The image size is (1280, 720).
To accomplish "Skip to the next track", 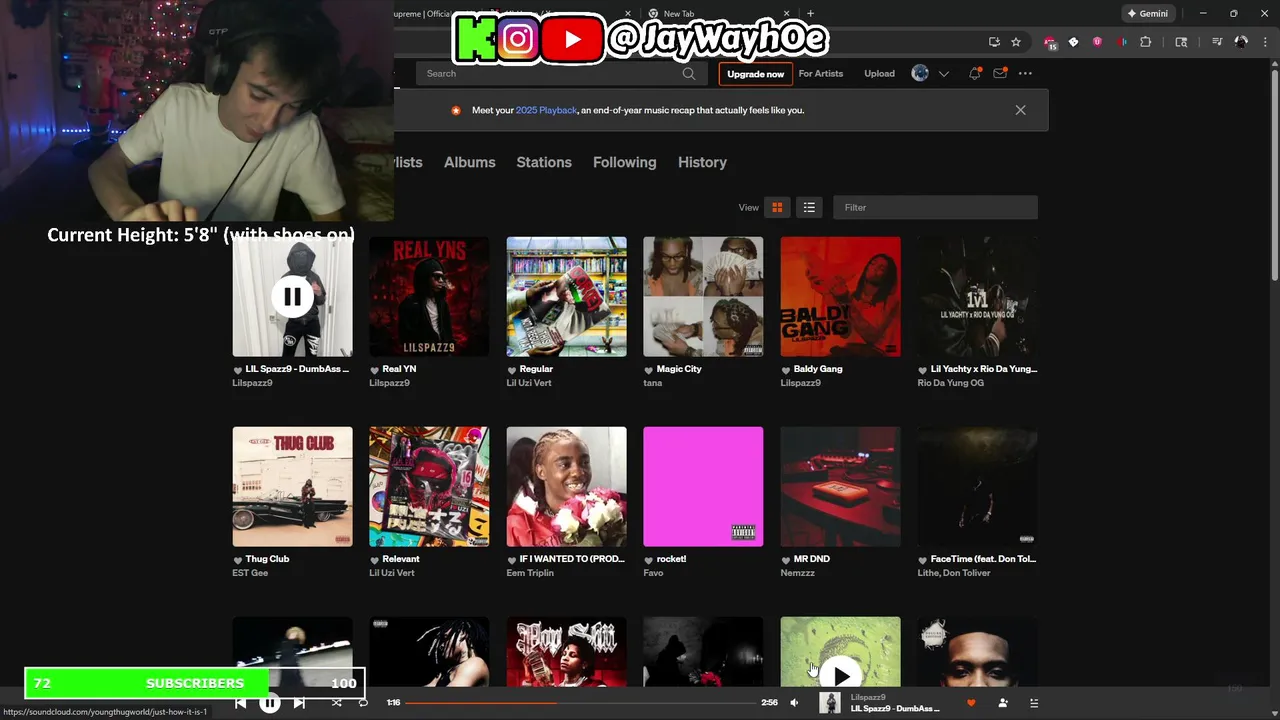I will (299, 703).
